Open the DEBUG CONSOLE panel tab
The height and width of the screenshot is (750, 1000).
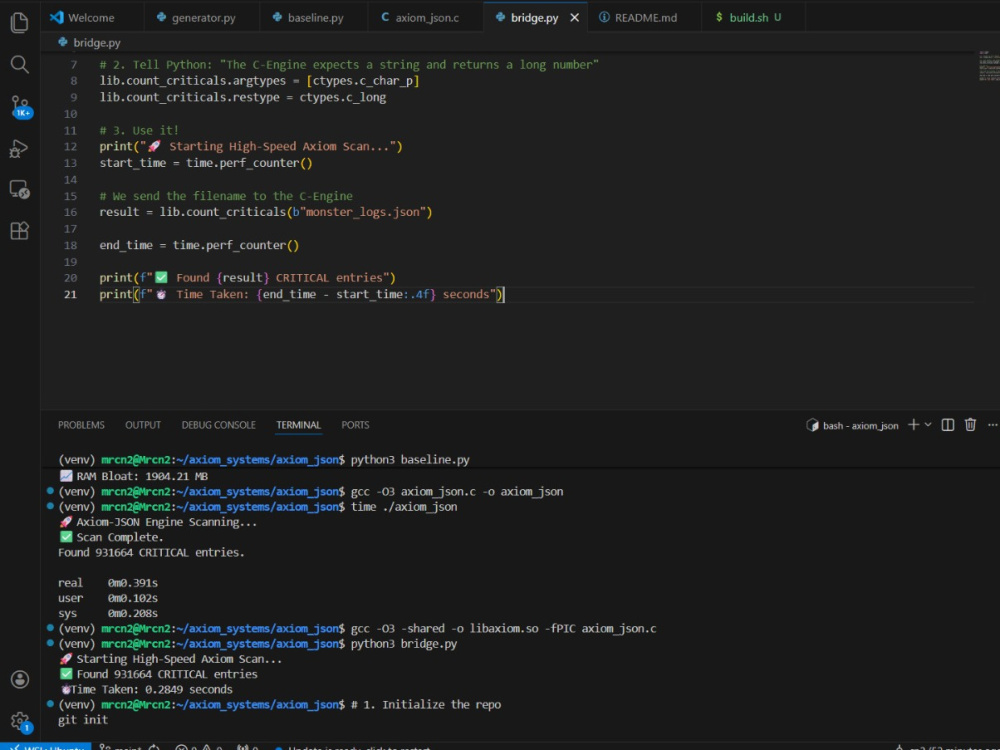(x=218, y=425)
